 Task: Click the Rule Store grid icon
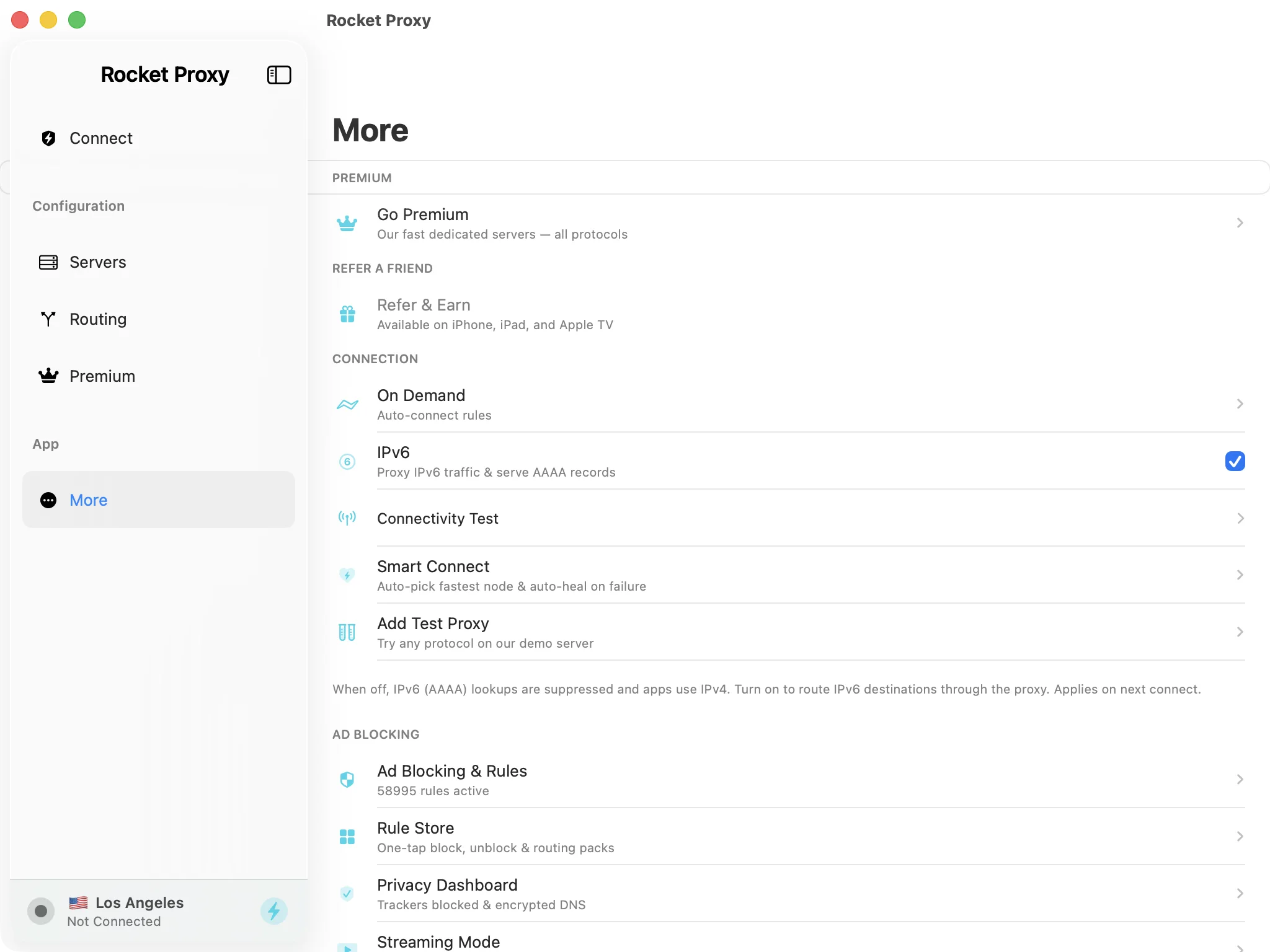click(347, 837)
